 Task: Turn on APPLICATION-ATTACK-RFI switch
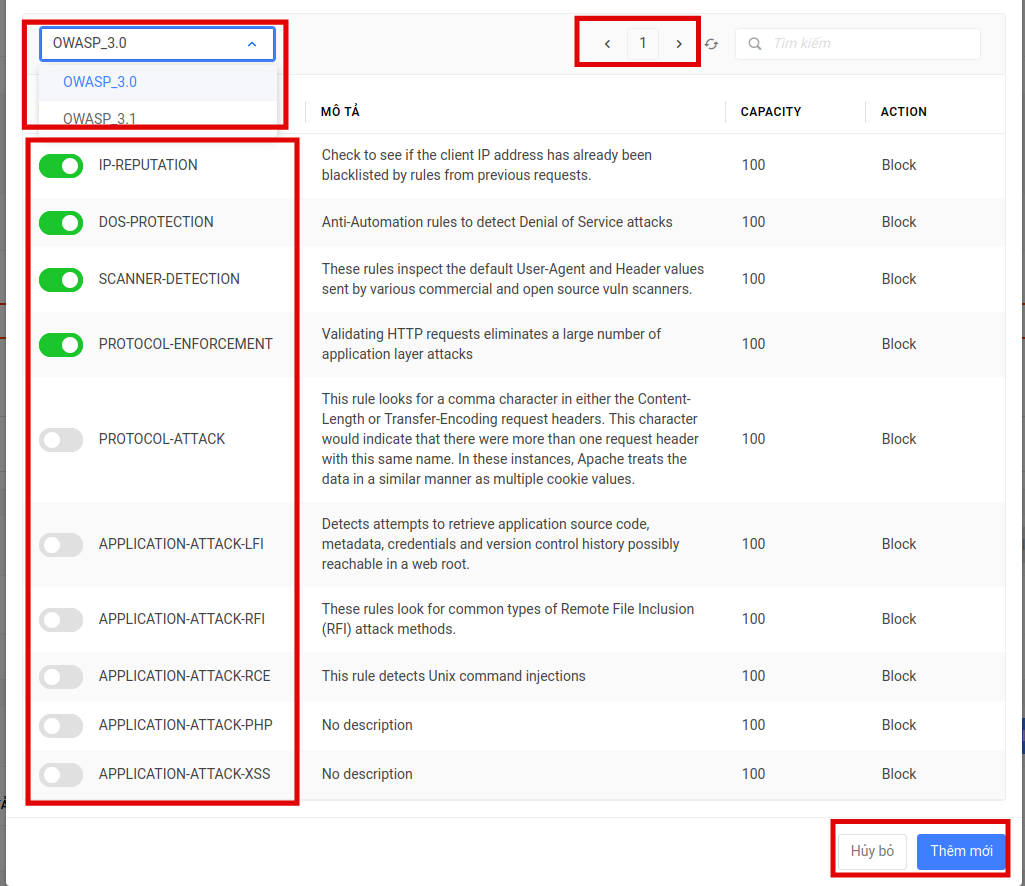[61, 619]
